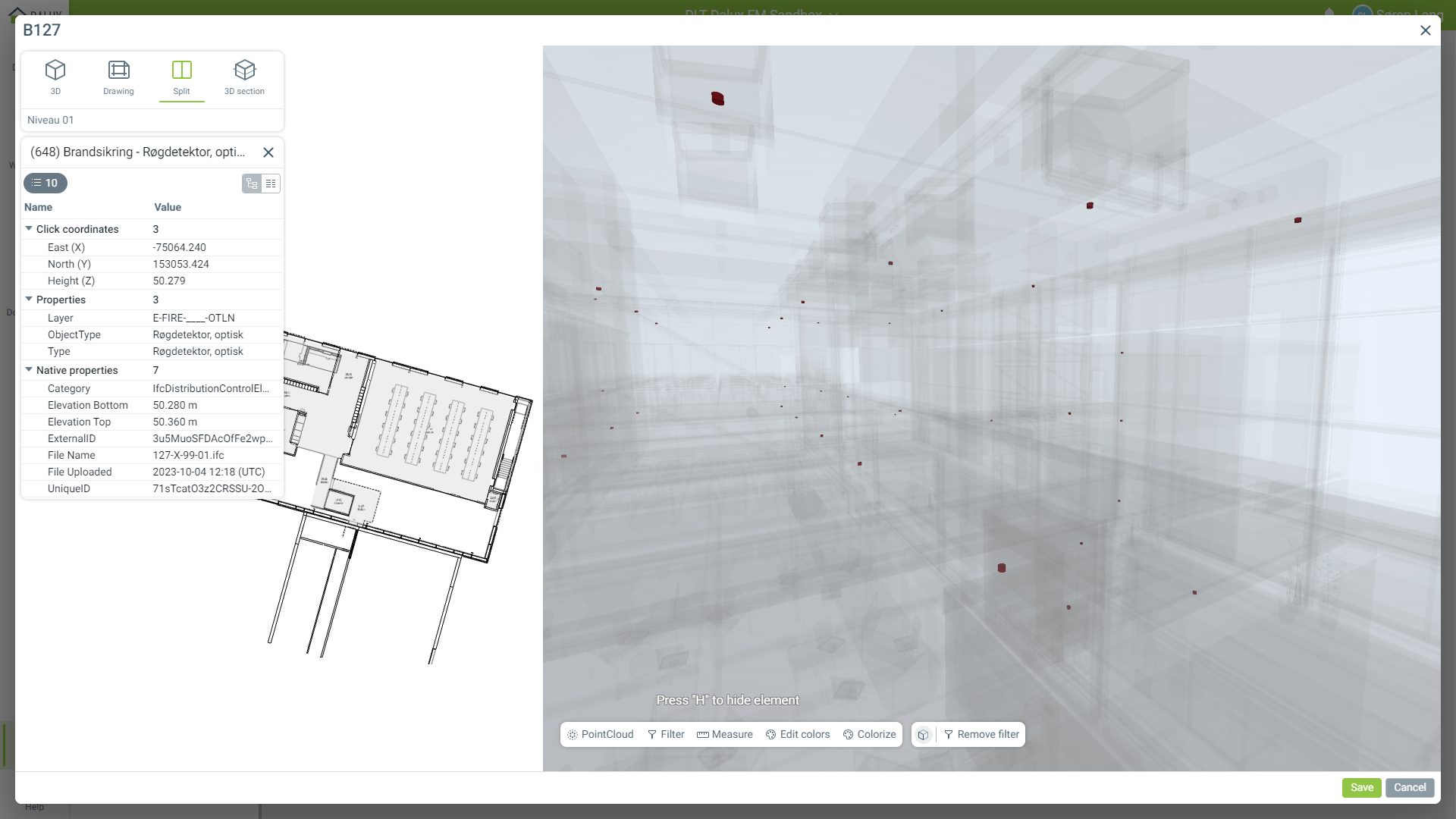Image resolution: width=1456 pixels, height=819 pixels.
Task: Switch properties to tree view
Action: pos(252,184)
